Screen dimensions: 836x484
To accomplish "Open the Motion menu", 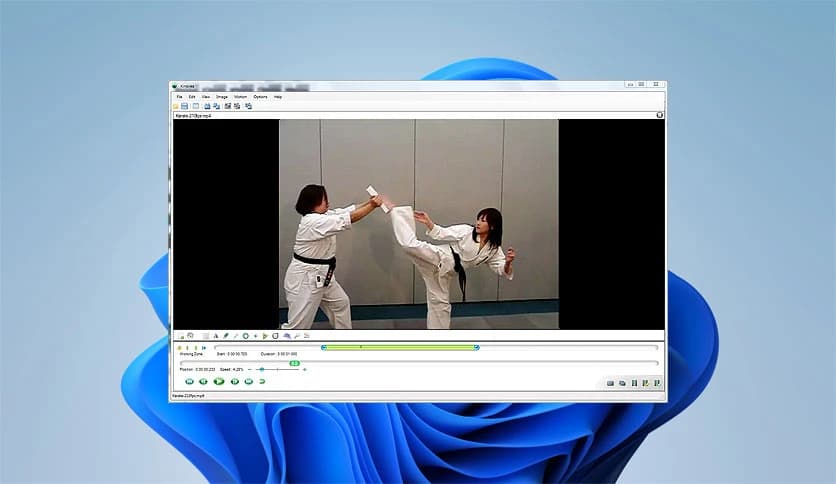I will point(240,97).
